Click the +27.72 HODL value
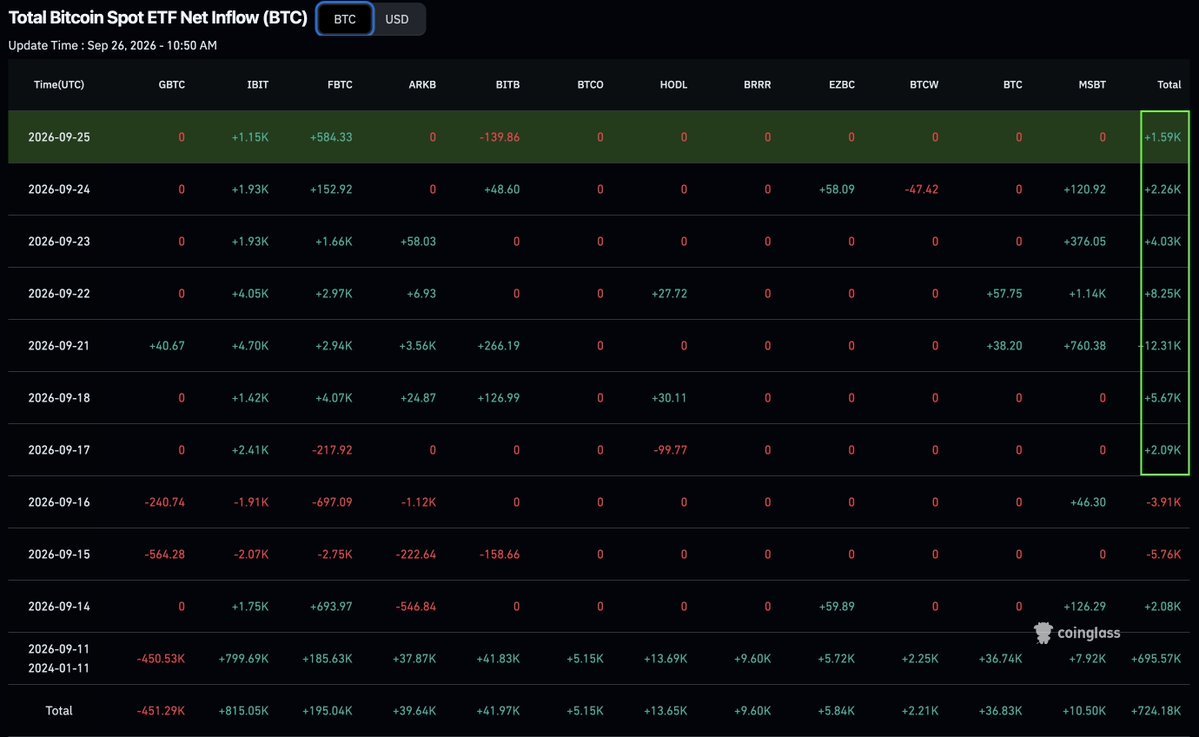Image resolution: width=1199 pixels, height=737 pixels. 669,294
